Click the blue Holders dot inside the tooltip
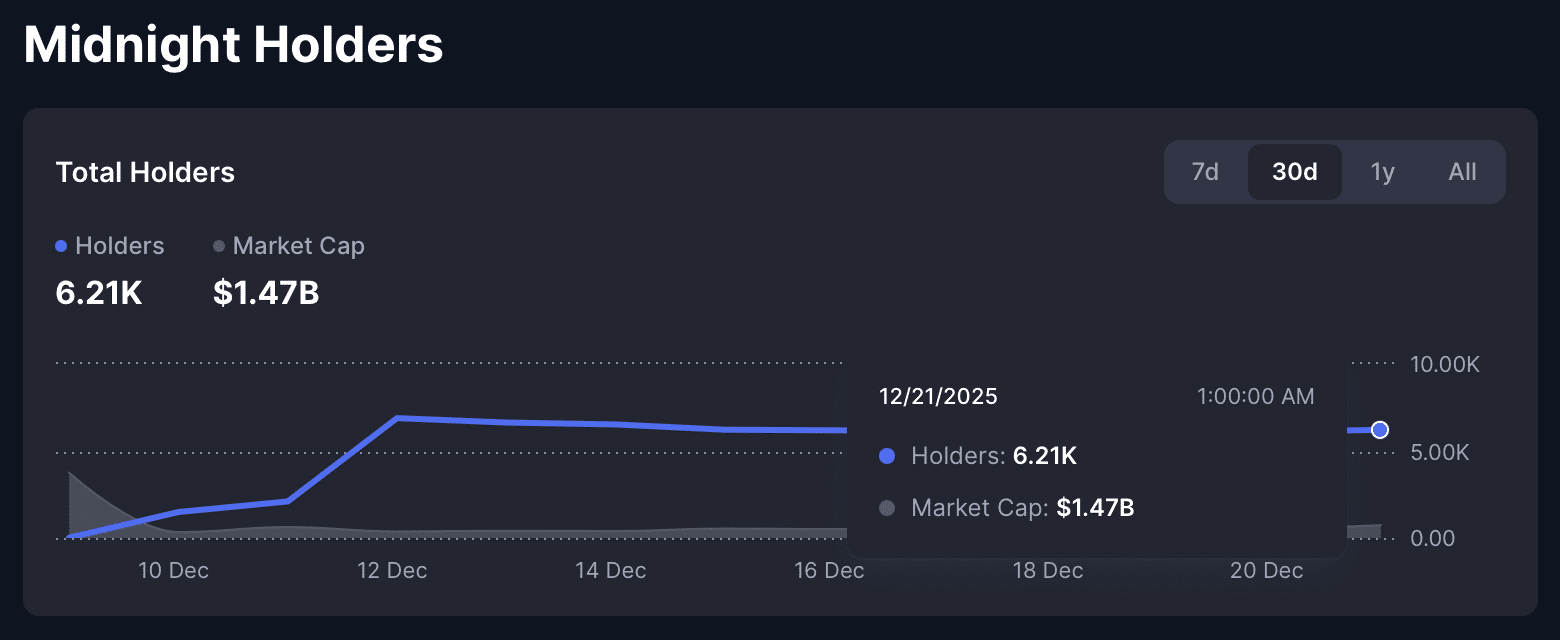This screenshot has width=1560, height=640. click(x=886, y=456)
